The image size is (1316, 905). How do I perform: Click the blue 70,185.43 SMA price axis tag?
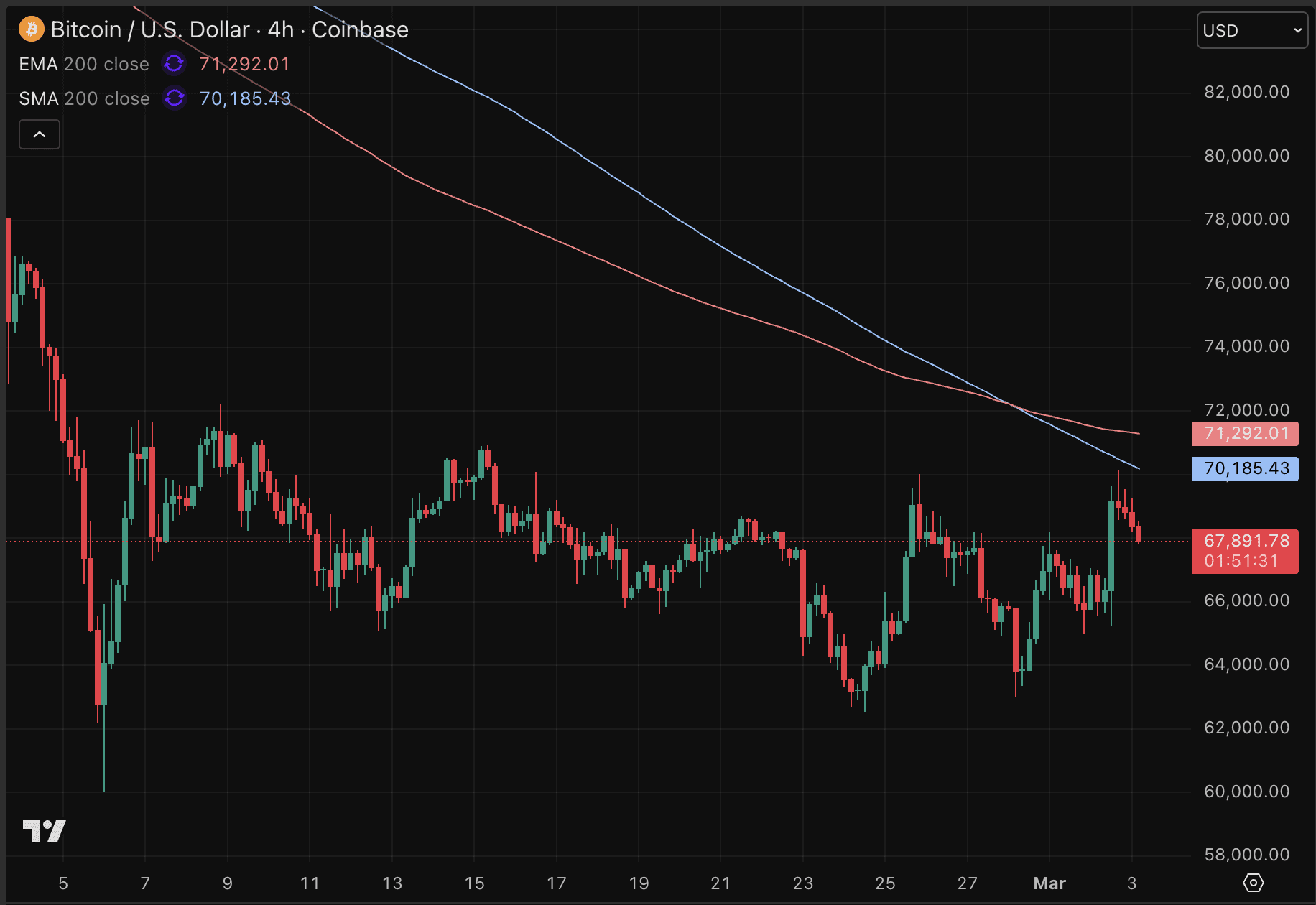pos(1245,468)
